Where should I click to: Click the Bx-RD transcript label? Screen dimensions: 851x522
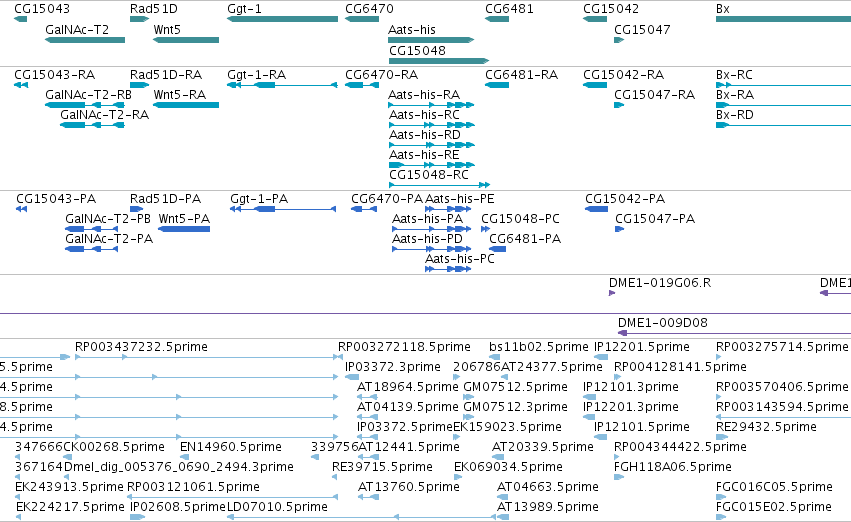point(735,114)
